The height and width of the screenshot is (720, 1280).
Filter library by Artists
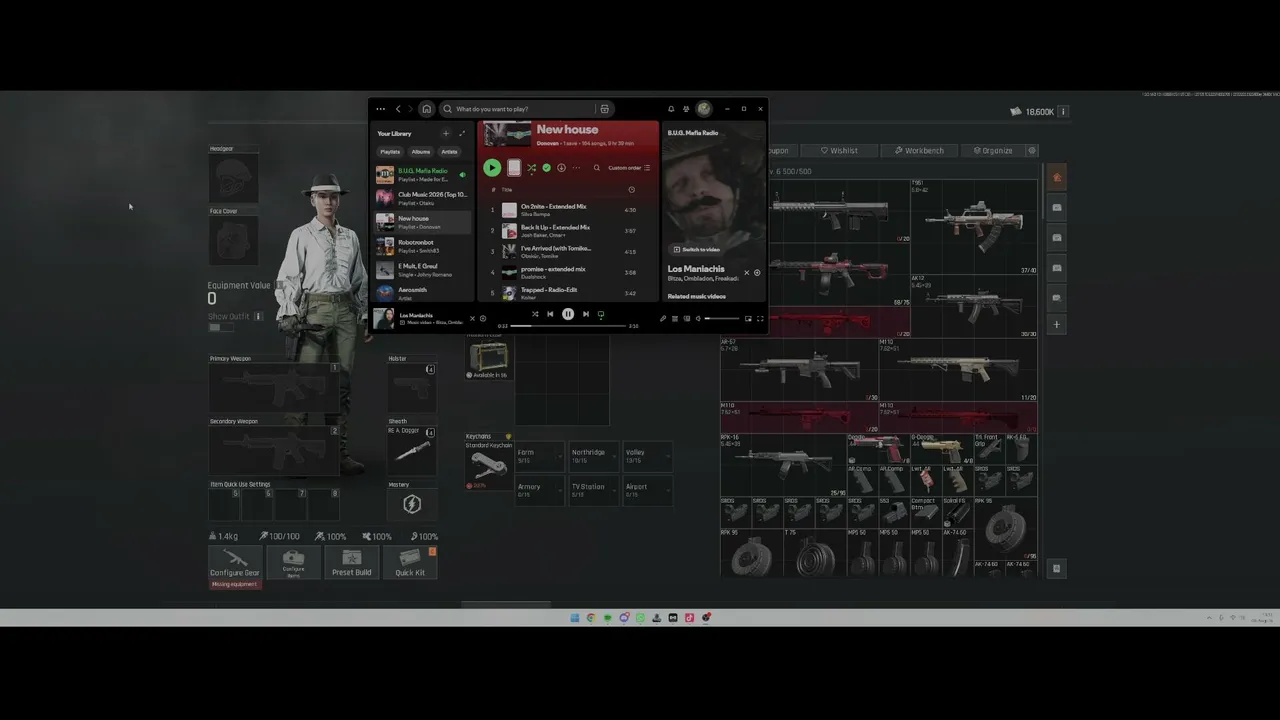point(450,152)
